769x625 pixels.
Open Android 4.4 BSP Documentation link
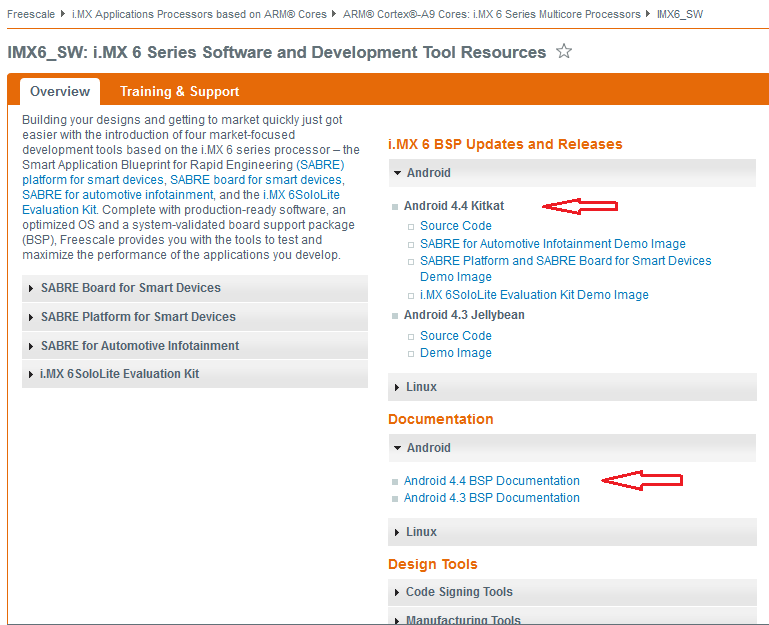pos(491,481)
